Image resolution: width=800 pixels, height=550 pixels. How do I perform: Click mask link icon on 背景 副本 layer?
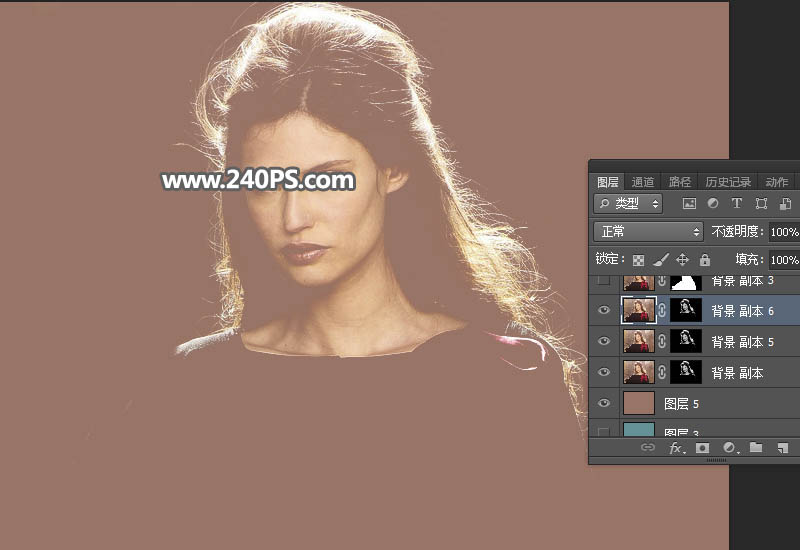662,372
